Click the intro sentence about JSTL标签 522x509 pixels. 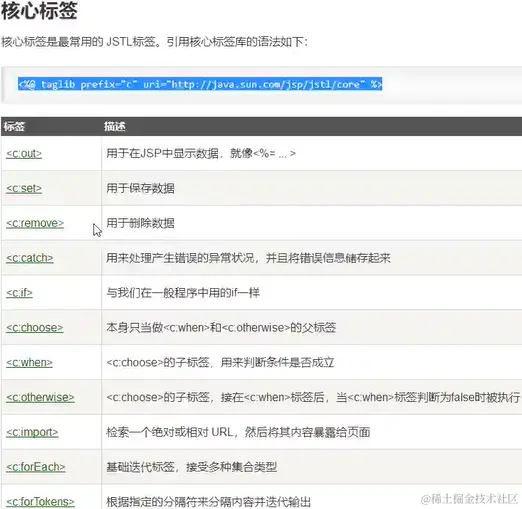(x=154, y=42)
